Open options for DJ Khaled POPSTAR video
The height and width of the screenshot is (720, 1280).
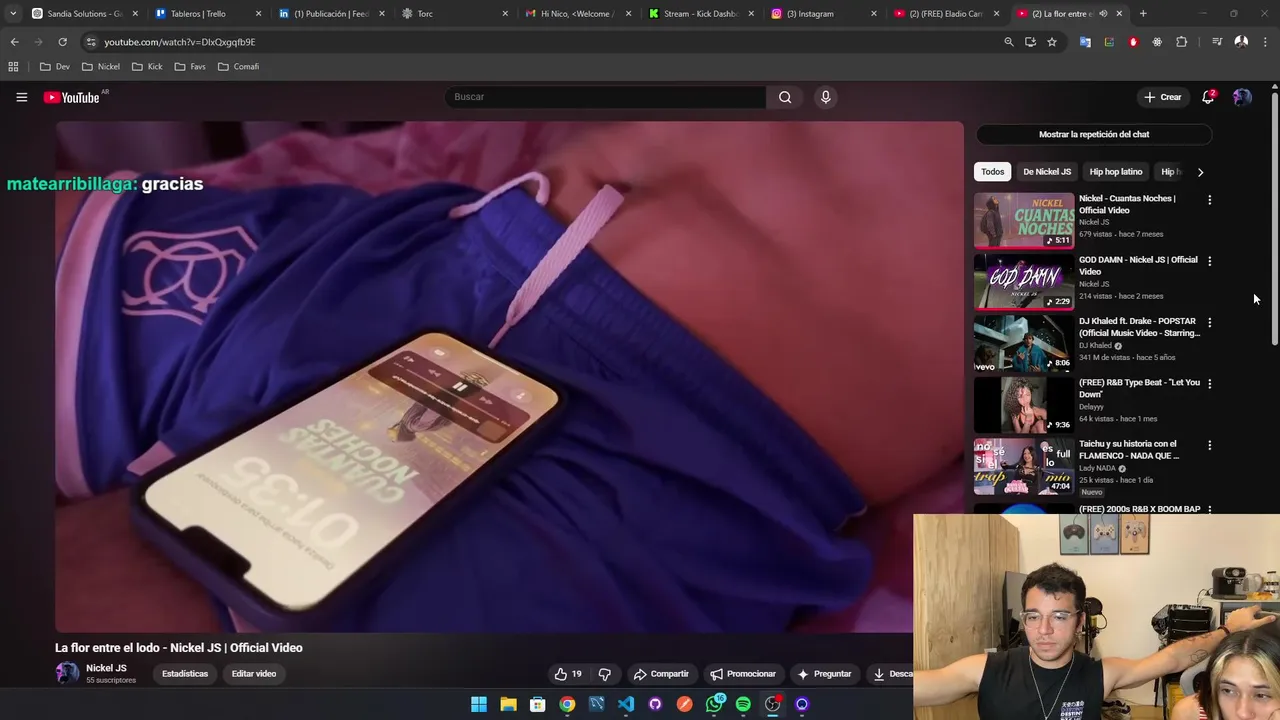(1209, 323)
